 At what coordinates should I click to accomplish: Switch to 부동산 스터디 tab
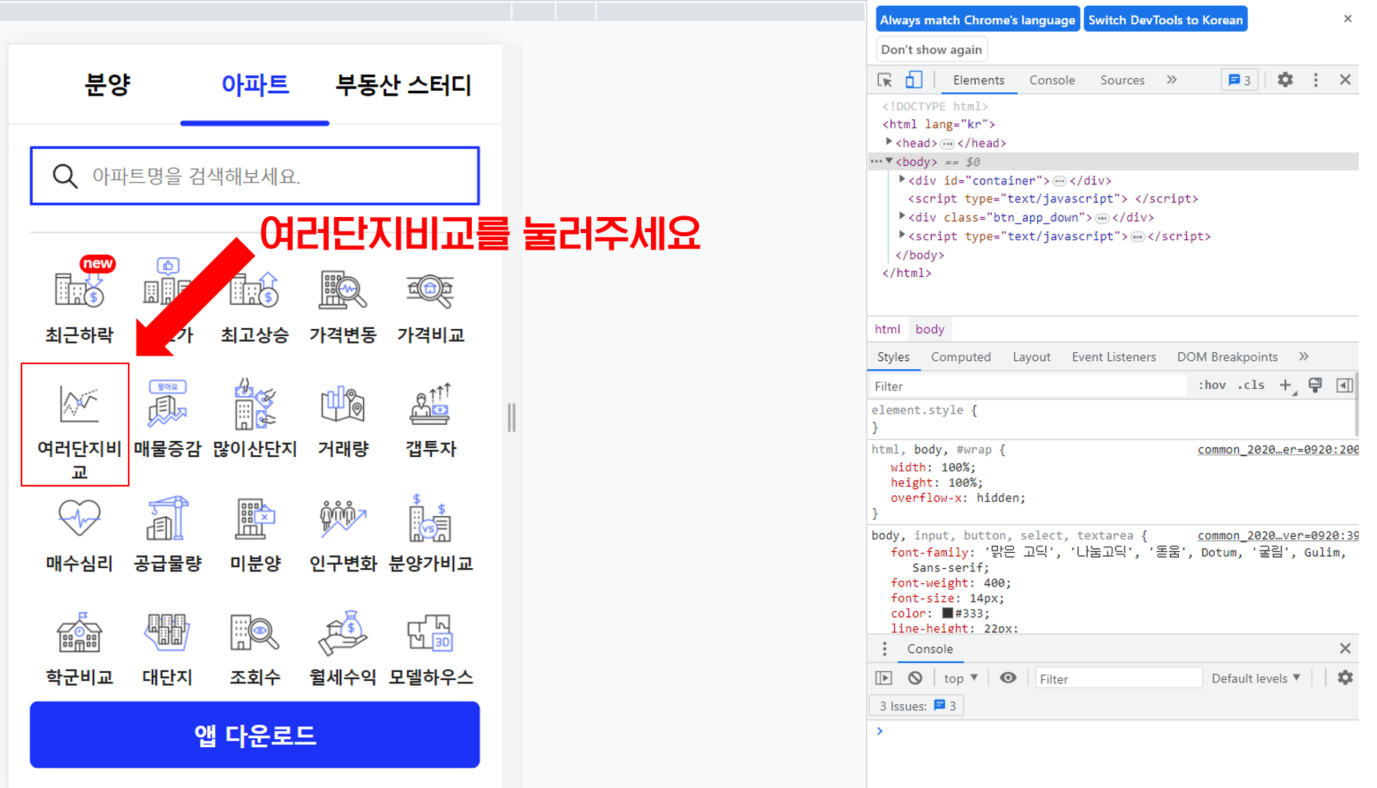point(403,85)
